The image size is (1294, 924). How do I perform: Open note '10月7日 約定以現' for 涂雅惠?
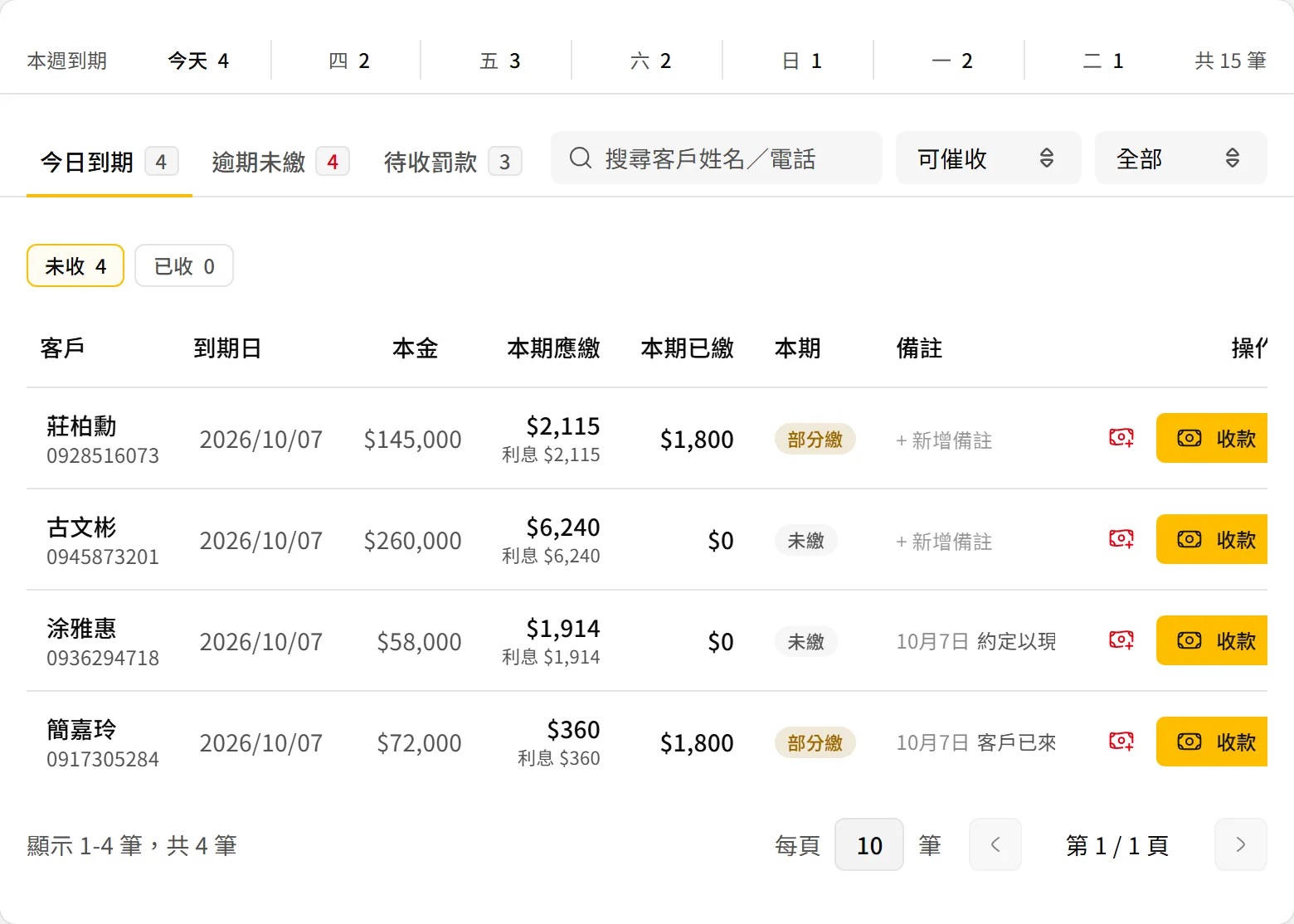point(976,641)
